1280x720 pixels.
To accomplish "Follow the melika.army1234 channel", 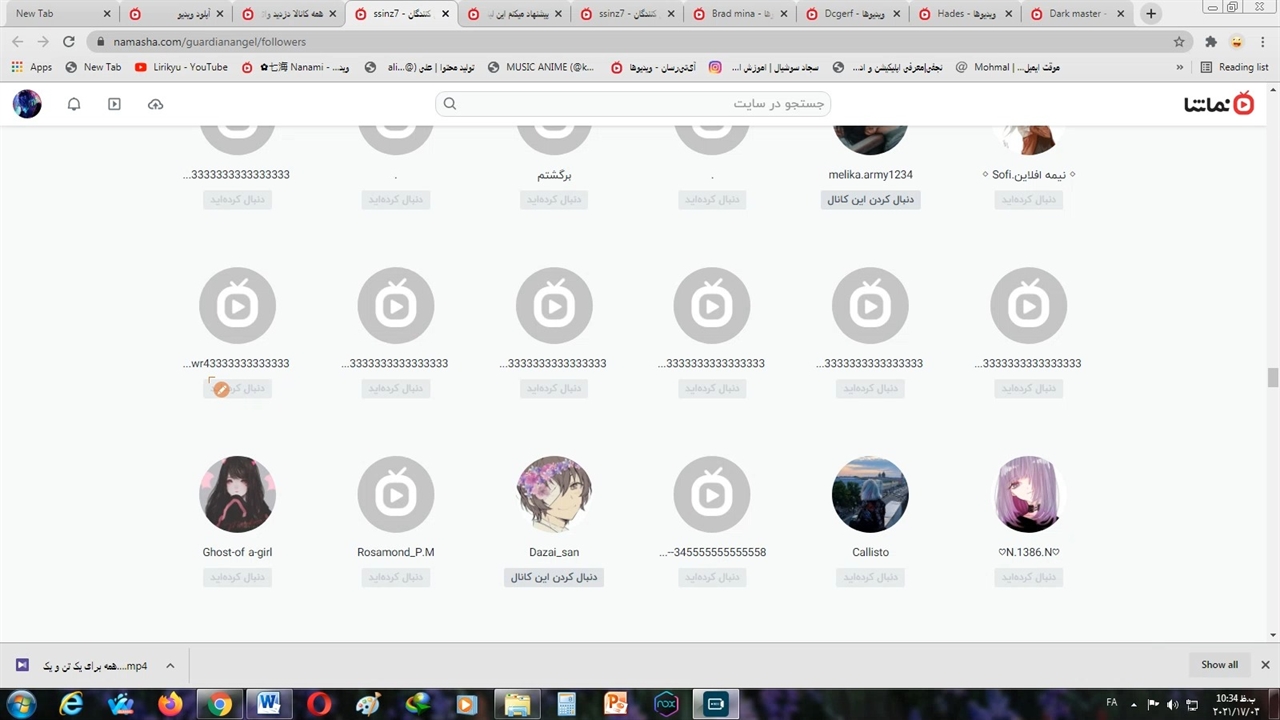I will point(870,200).
